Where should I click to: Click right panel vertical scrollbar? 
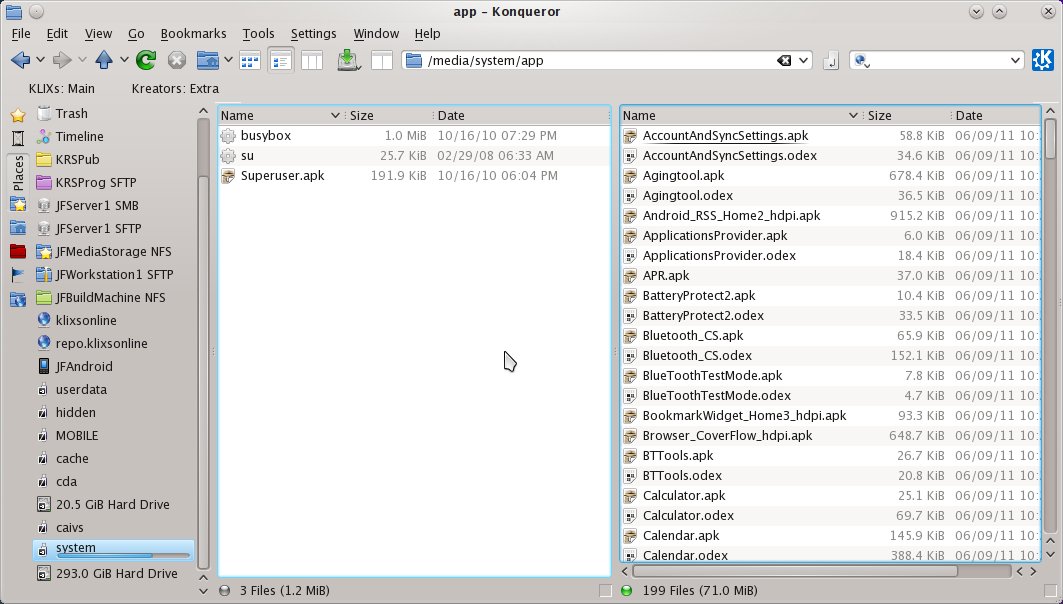1050,138
